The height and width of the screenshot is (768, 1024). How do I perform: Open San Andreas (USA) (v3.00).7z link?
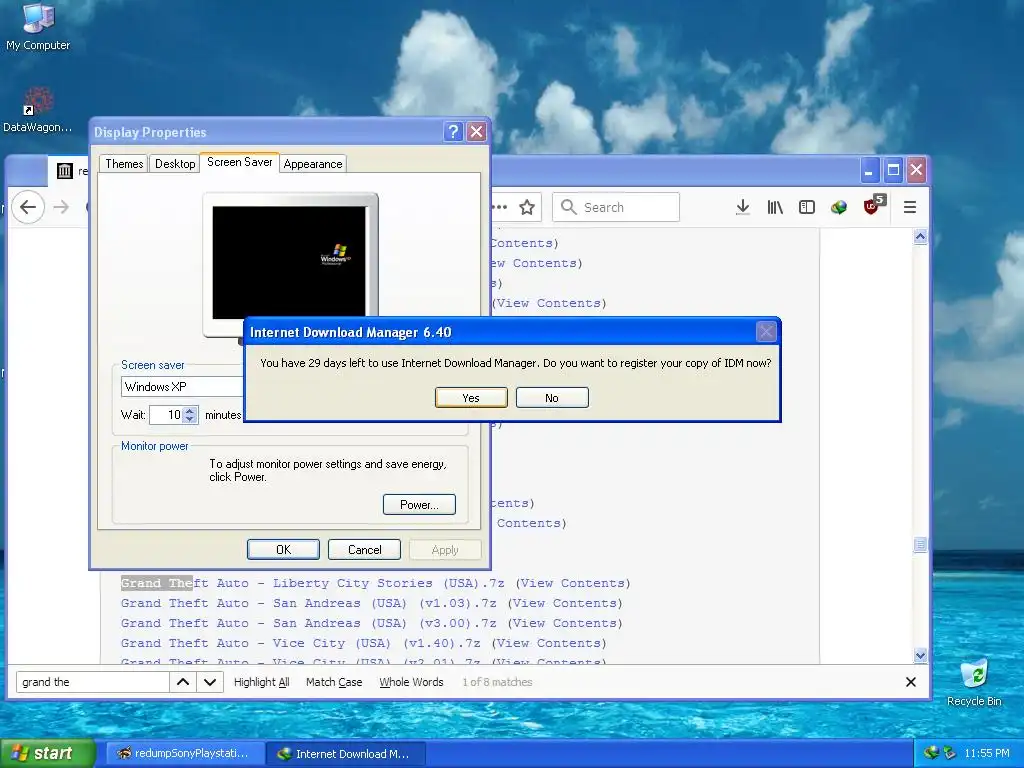point(309,623)
